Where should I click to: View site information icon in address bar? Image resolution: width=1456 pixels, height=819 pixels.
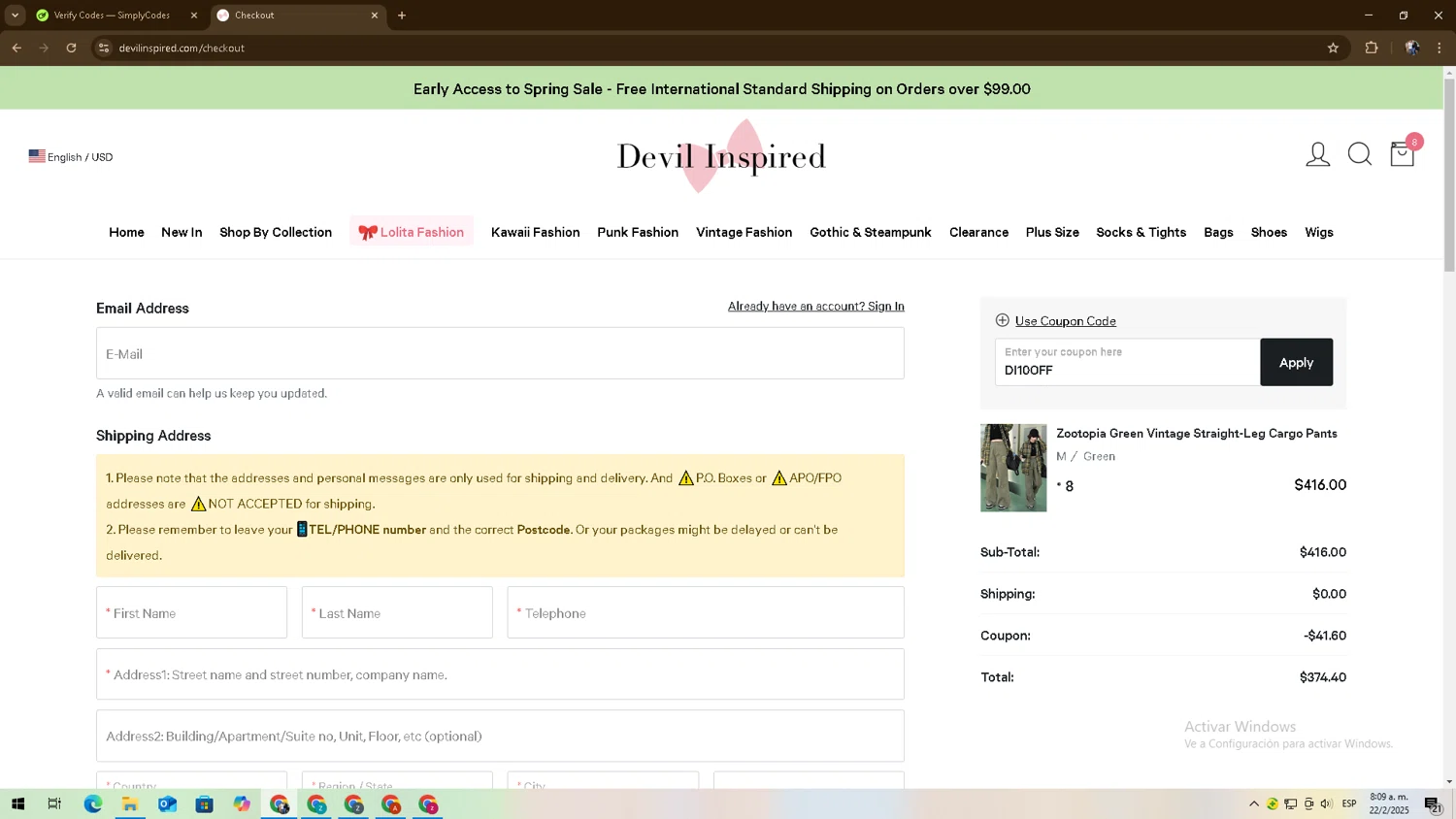pyautogui.click(x=104, y=48)
